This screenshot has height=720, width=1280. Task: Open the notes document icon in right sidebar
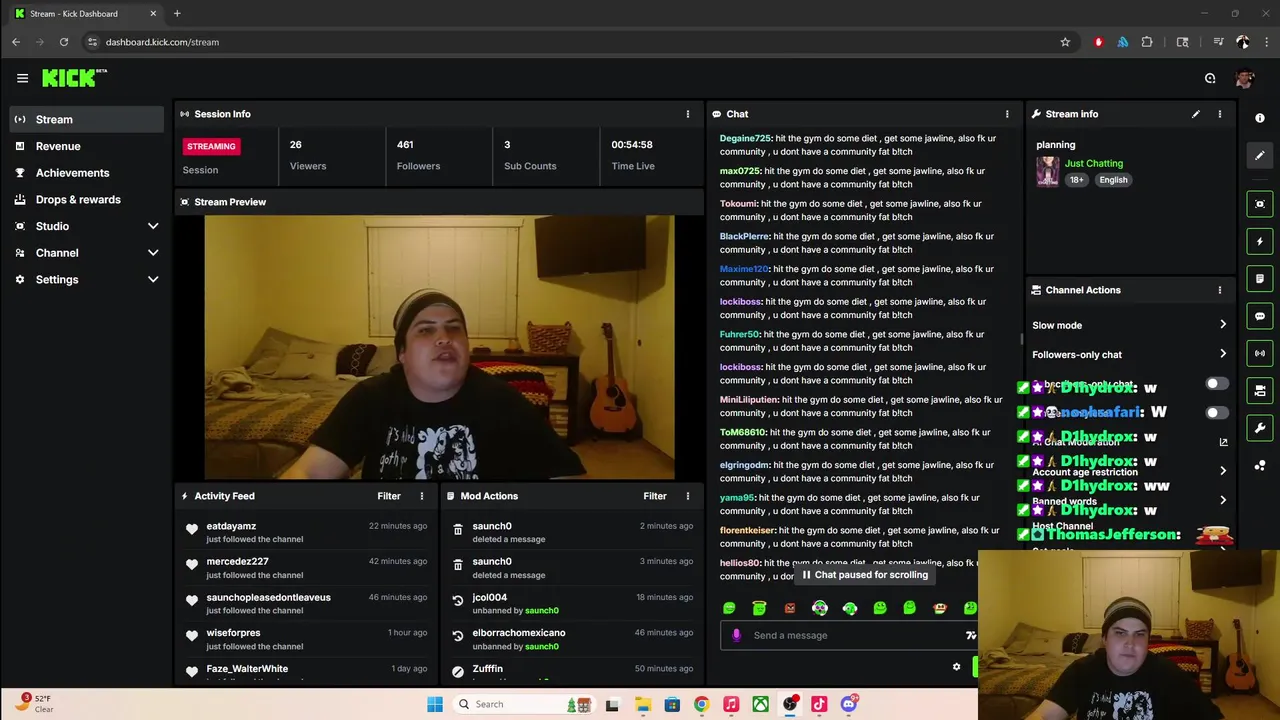[1260, 278]
